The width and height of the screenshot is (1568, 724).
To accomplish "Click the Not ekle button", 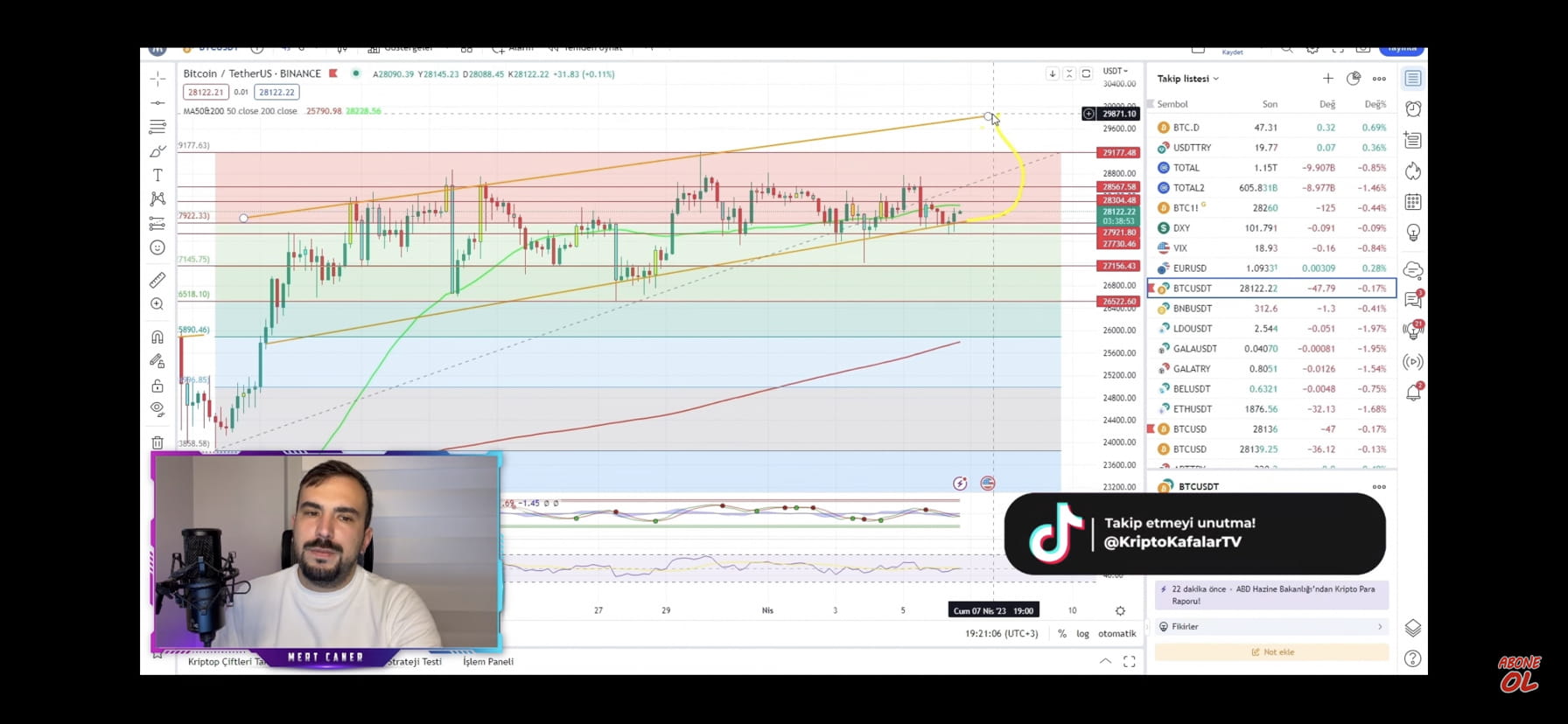I will click(x=1271, y=652).
